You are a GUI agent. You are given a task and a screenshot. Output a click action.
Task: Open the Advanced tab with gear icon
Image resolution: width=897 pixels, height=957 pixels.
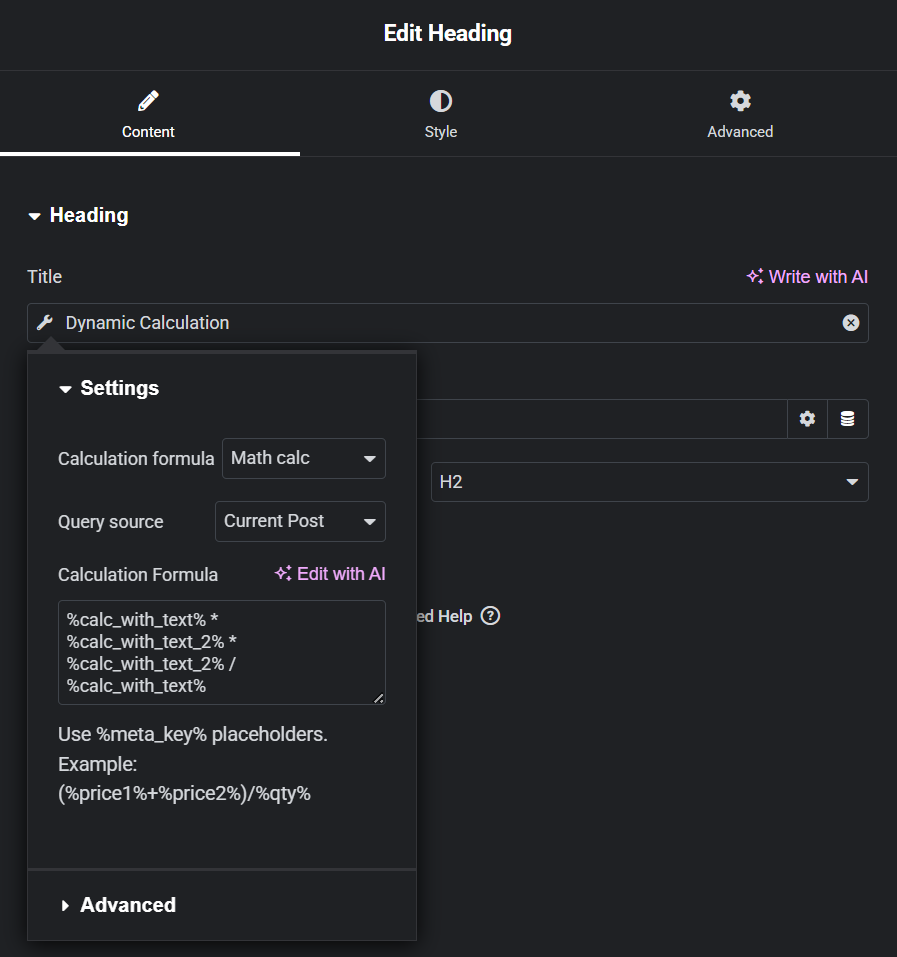point(740,114)
